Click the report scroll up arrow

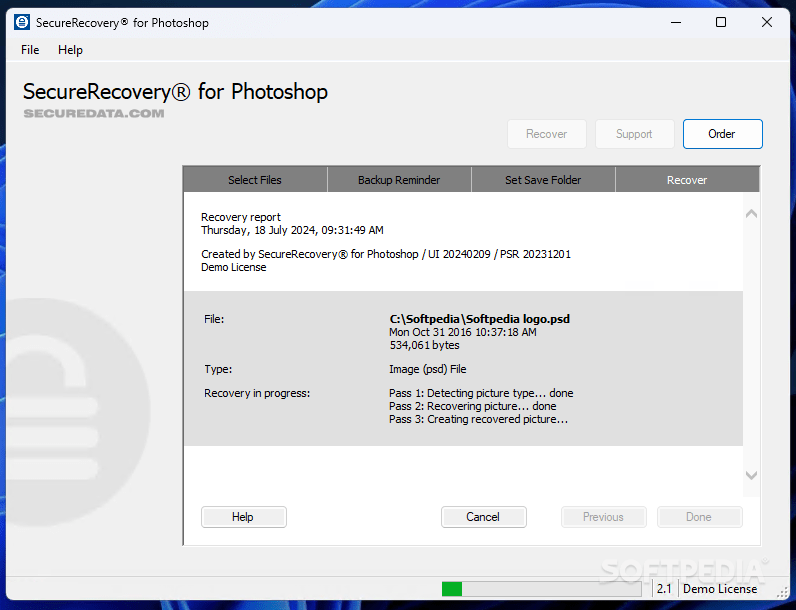coord(751,214)
